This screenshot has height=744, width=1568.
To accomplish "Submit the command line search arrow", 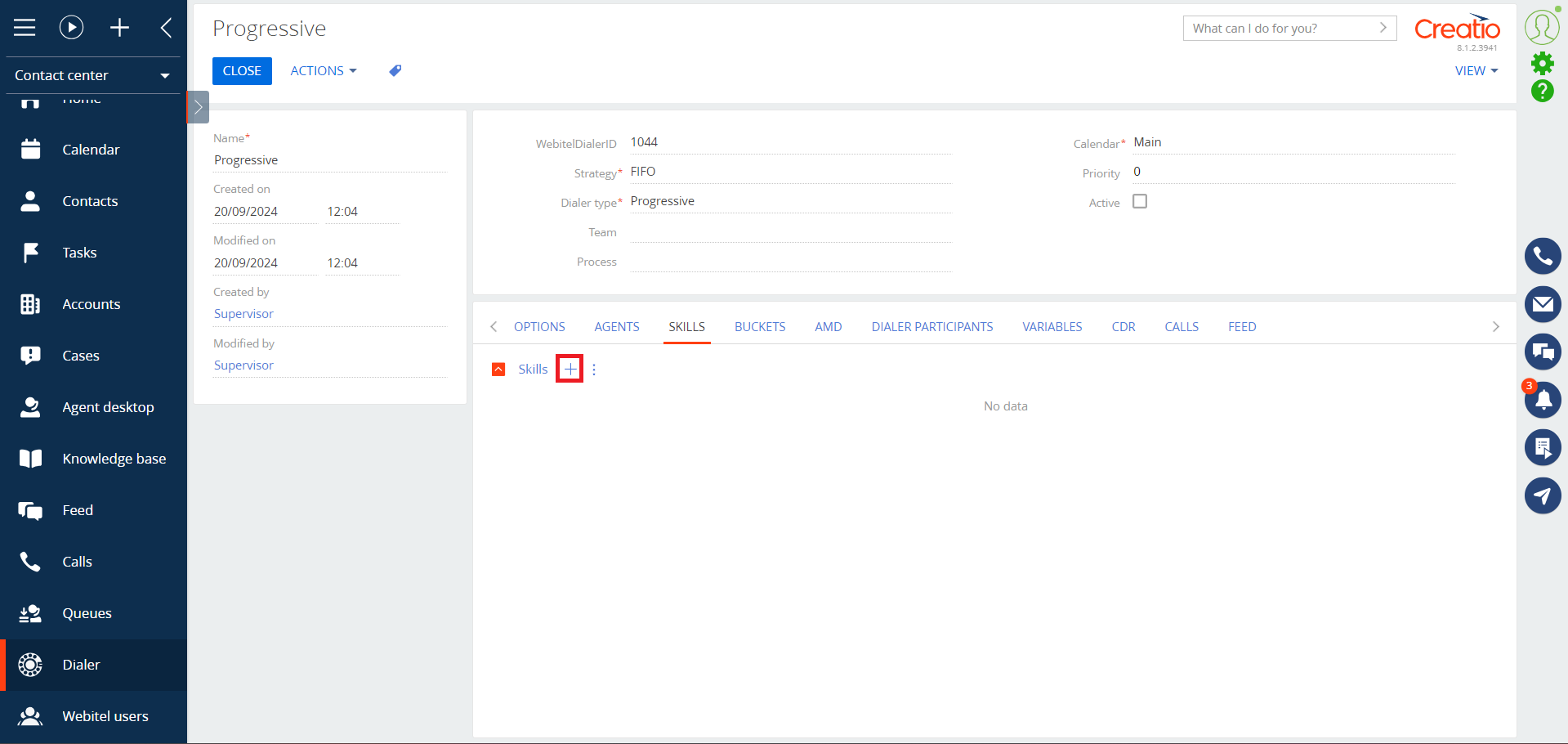I will 1383,28.
